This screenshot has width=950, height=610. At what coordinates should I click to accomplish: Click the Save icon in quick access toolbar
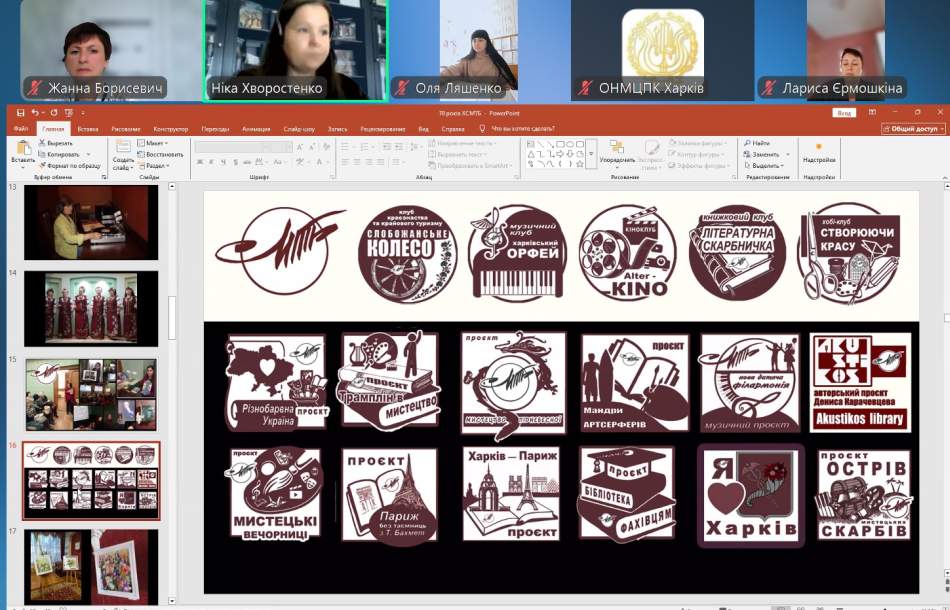[x=20, y=113]
